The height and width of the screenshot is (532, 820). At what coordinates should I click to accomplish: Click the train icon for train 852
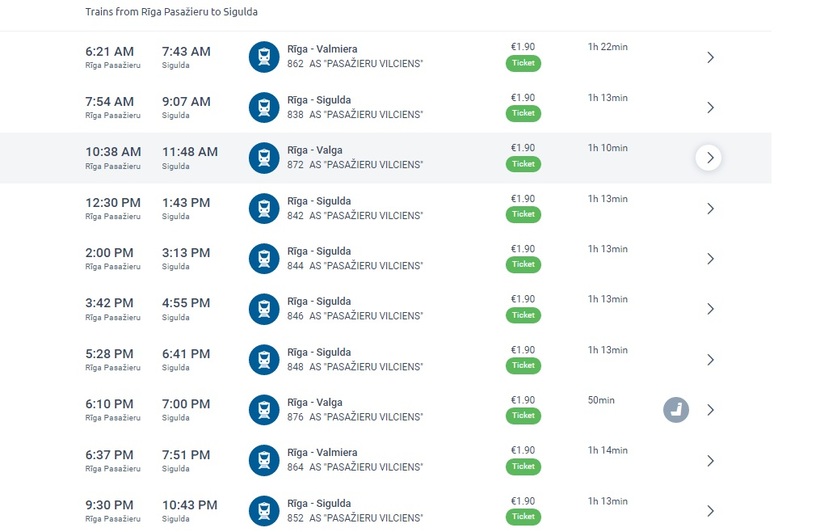(263, 510)
